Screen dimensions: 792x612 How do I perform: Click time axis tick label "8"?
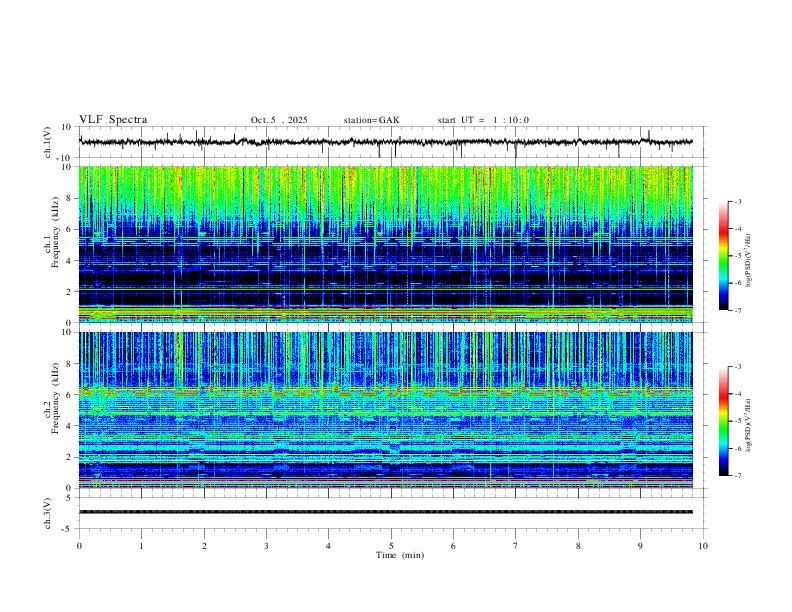(578, 546)
